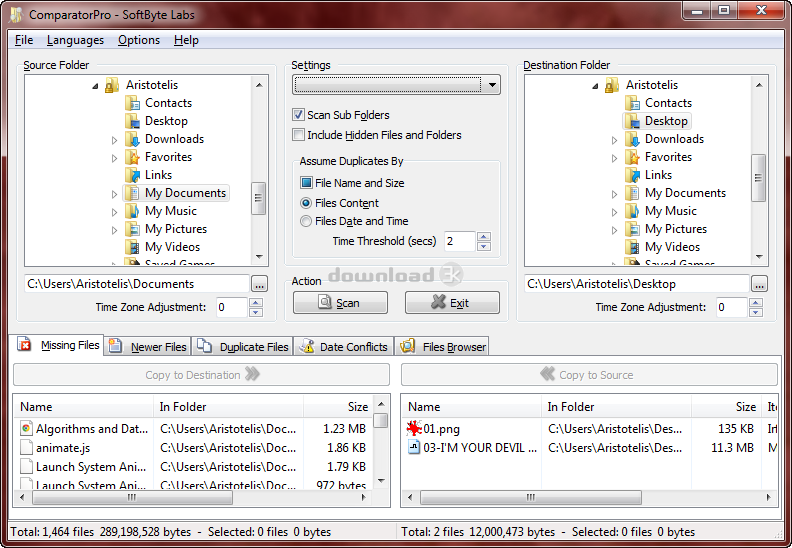
Task: Click the Favorites folder icon in Destination tree
Action: click(x=632, y=157)
